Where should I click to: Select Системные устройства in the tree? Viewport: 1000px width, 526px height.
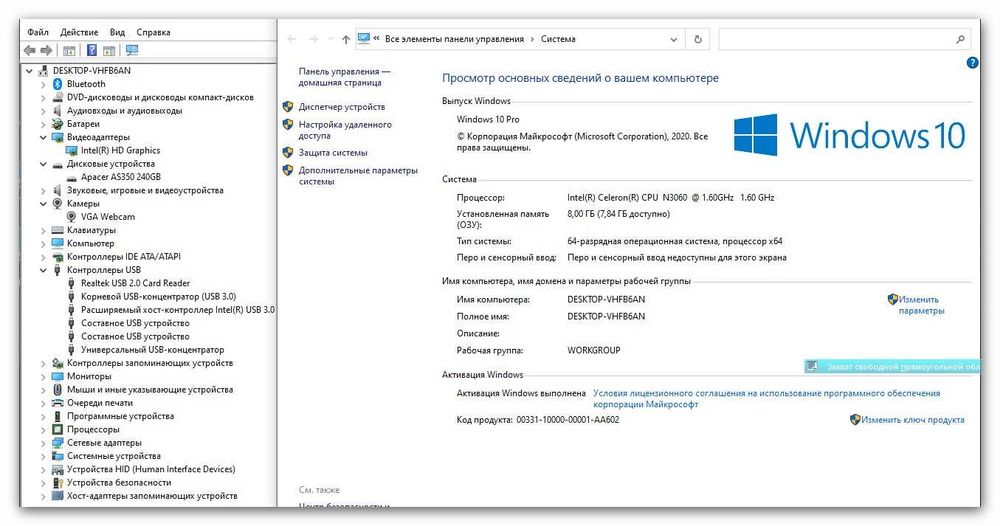click(114, 456)
